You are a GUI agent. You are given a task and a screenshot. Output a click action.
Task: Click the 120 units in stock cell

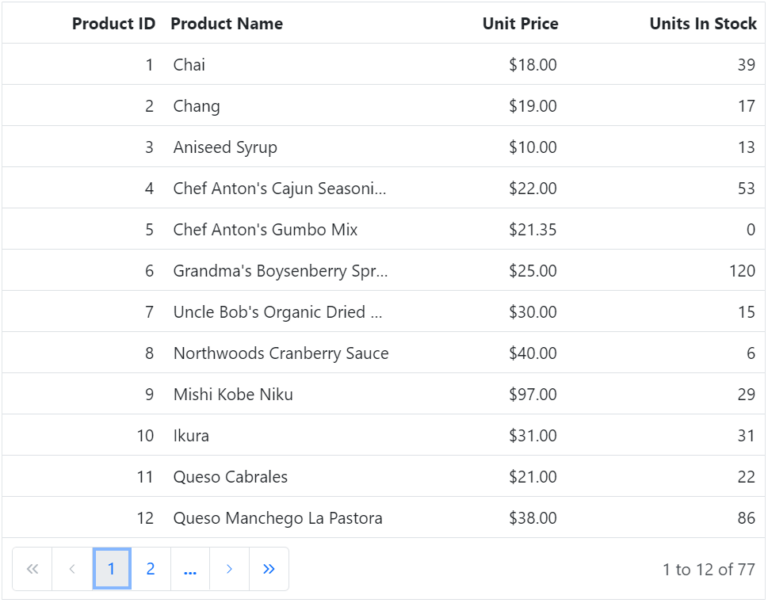tap(742, 271)
